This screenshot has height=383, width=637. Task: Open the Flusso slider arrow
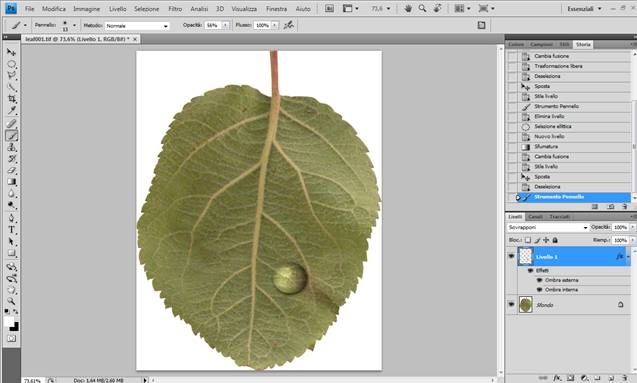coord(275,25)
